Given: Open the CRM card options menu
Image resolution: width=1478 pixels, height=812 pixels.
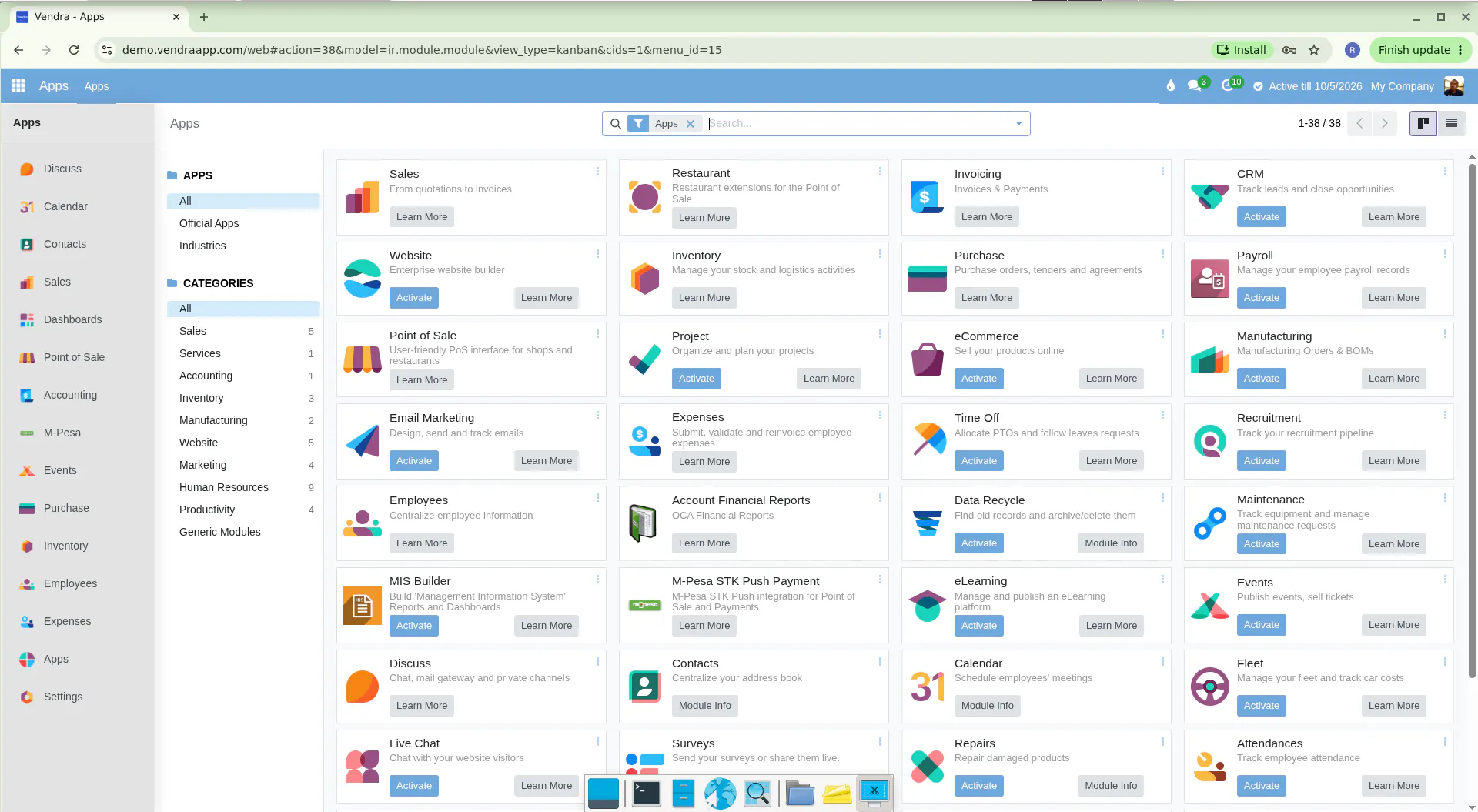Looking at the screenshot, I should pyautogui.click(x=1445, y=172).
